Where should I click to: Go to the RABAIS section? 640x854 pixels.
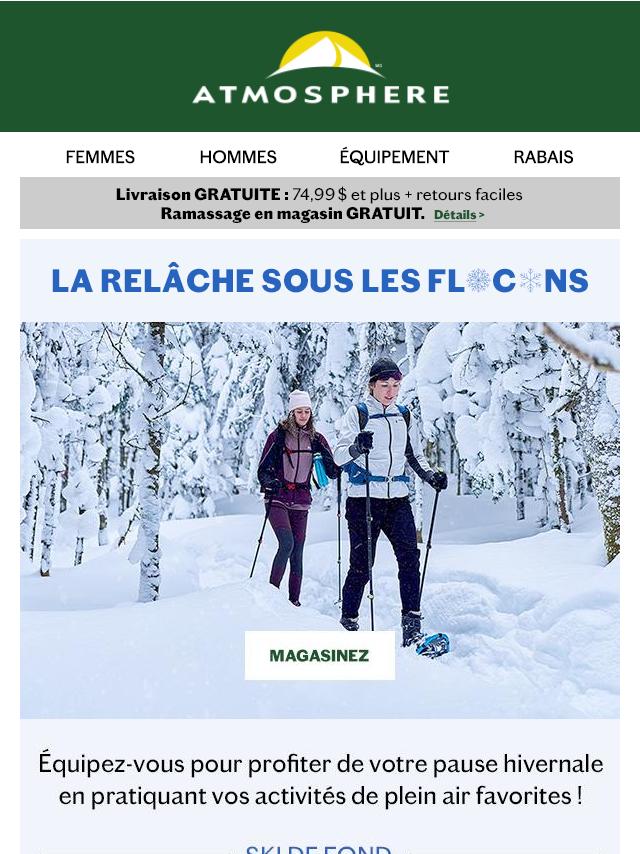point(543,157)
